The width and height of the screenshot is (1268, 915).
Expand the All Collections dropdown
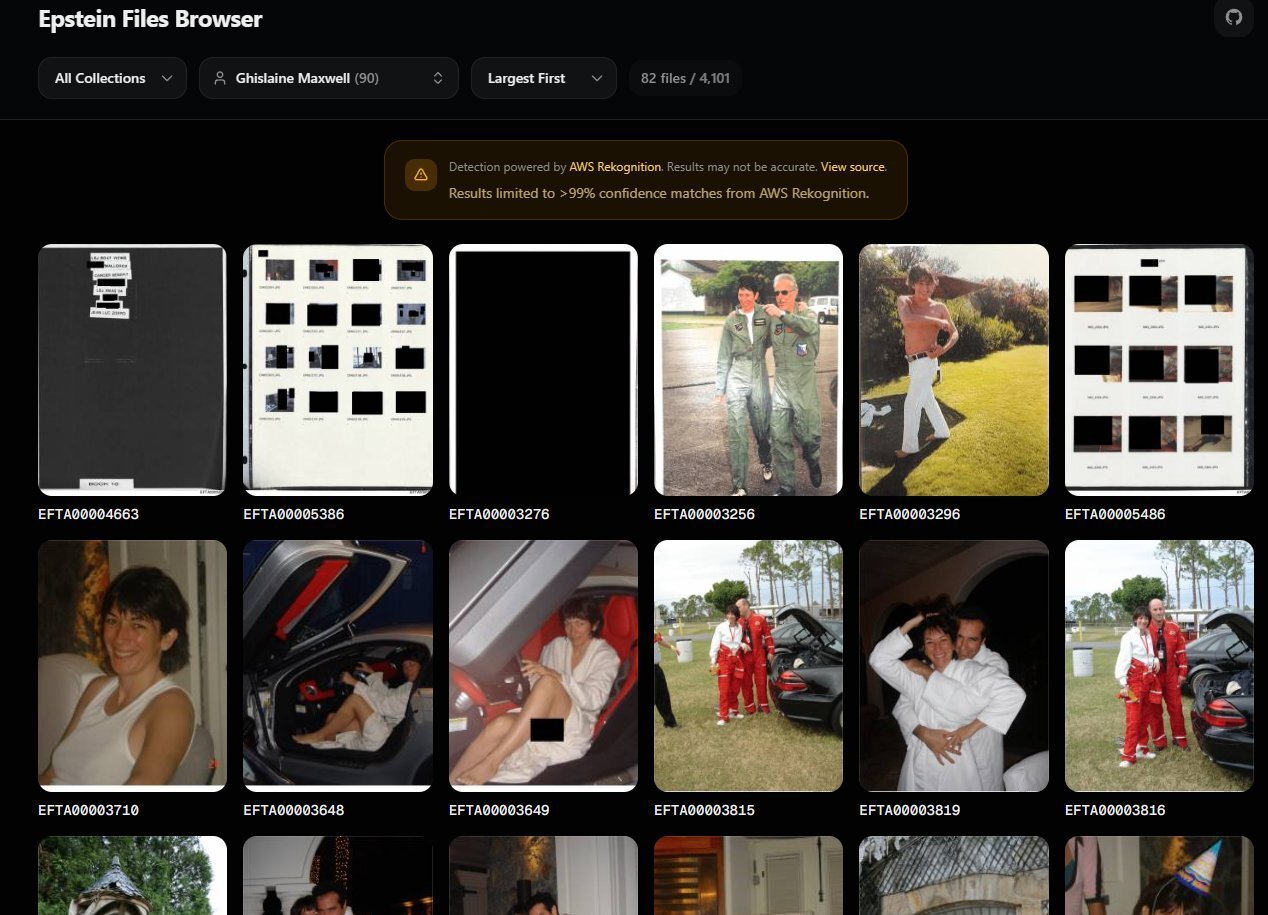tap(112, 78)
